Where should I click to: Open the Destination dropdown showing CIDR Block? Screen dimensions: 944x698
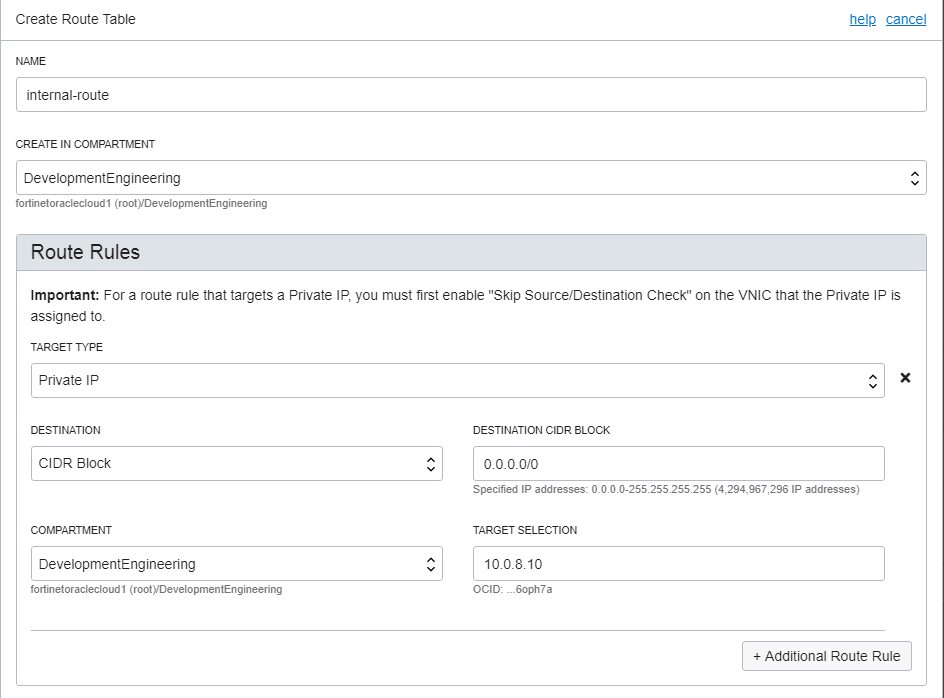point(230,463)
